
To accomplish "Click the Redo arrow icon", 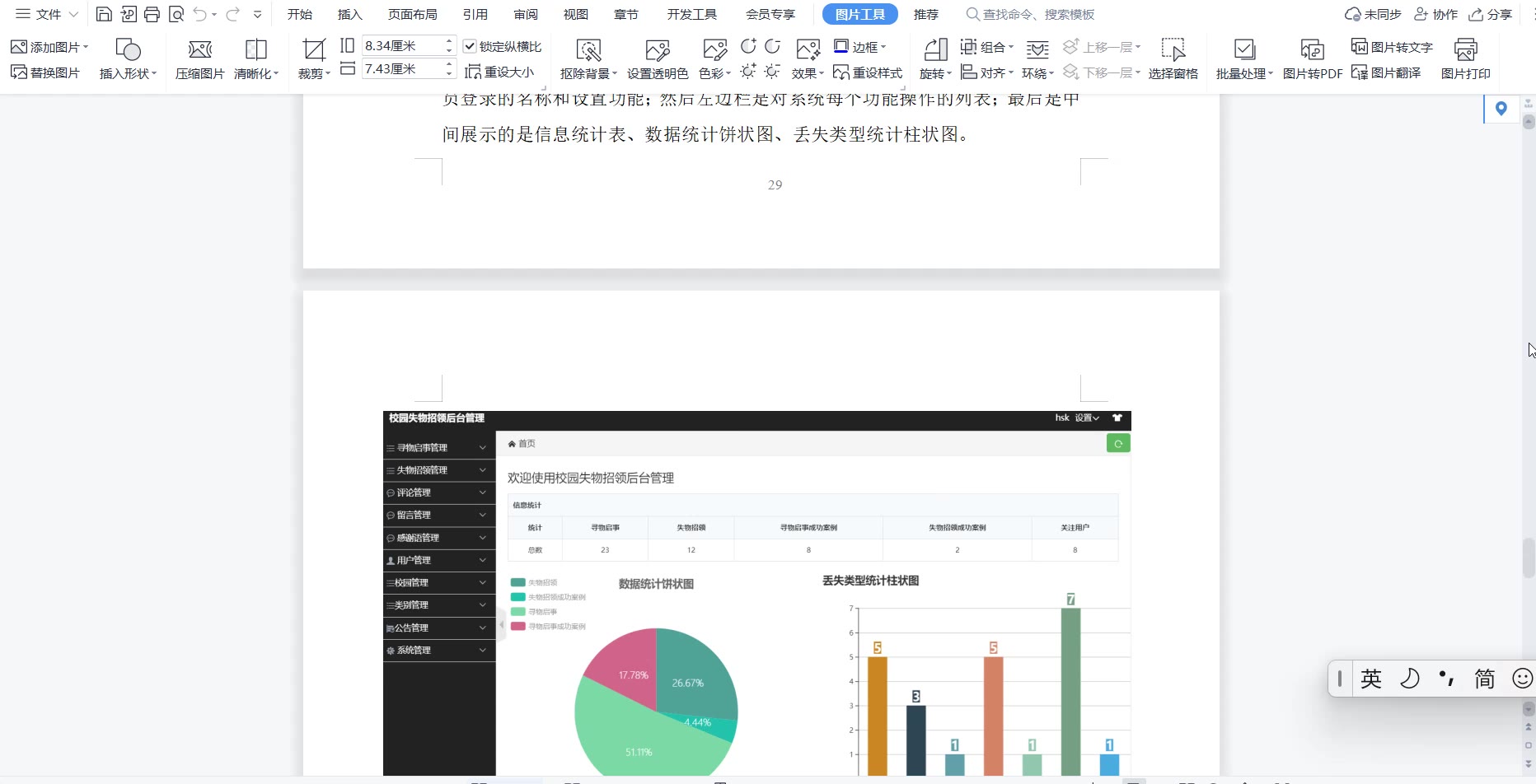I will click(233, 14).
